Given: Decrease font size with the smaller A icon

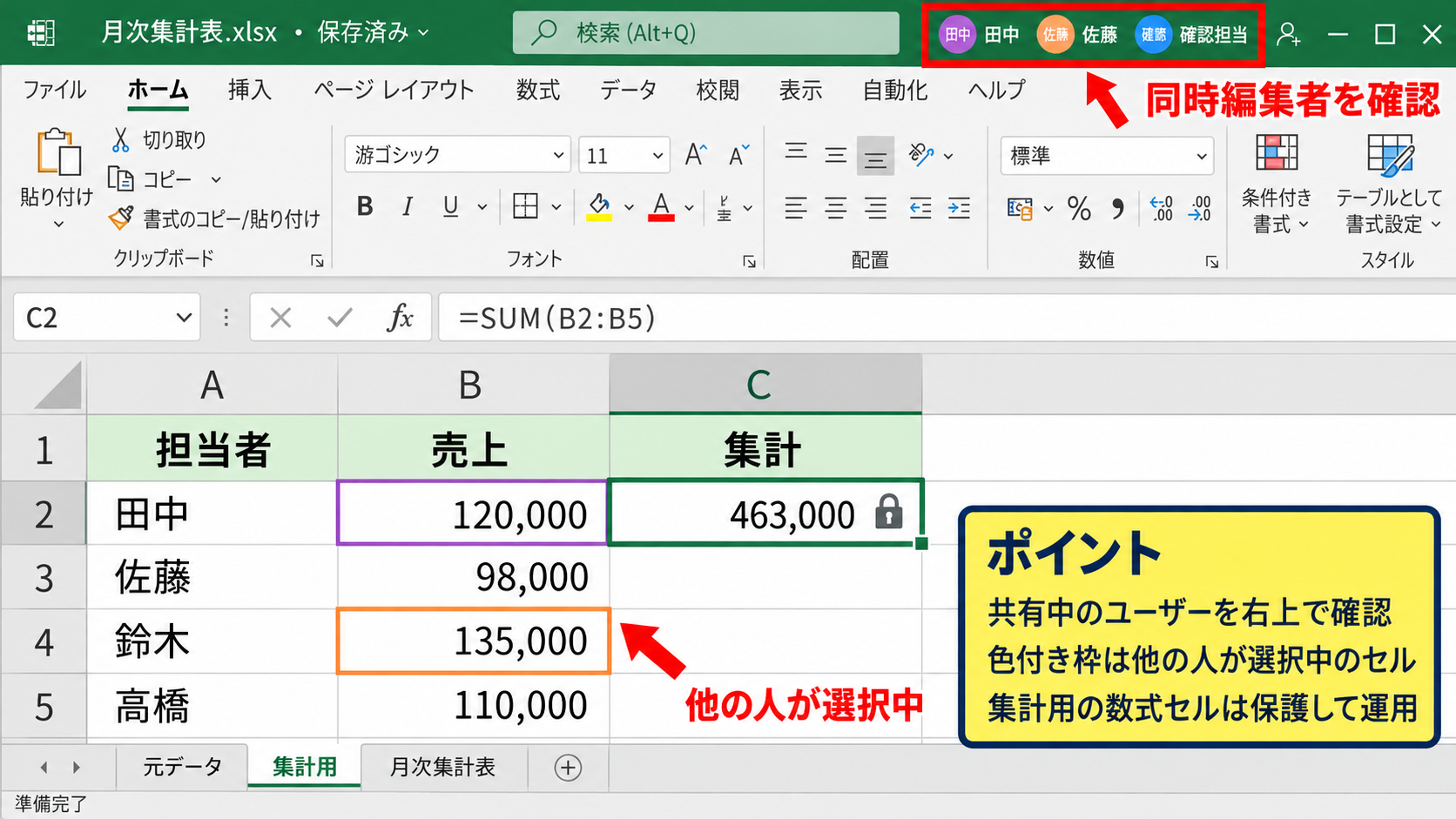Looking at the screenshot, I should tap(739, 155).
